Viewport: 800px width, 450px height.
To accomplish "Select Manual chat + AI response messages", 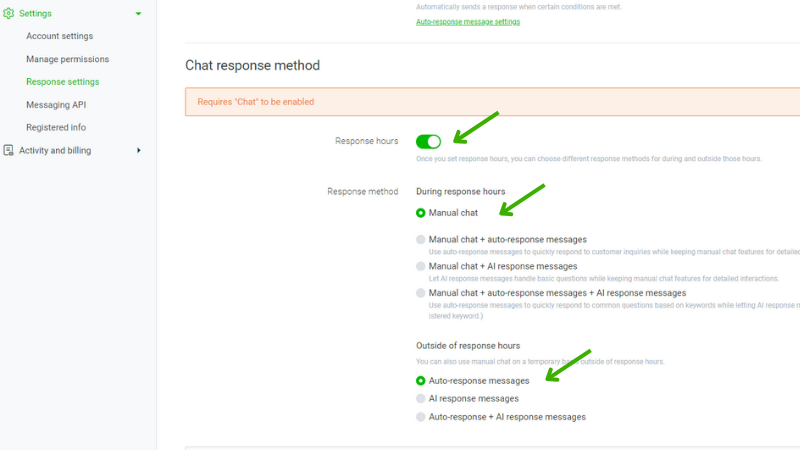I will pos(420,266).
